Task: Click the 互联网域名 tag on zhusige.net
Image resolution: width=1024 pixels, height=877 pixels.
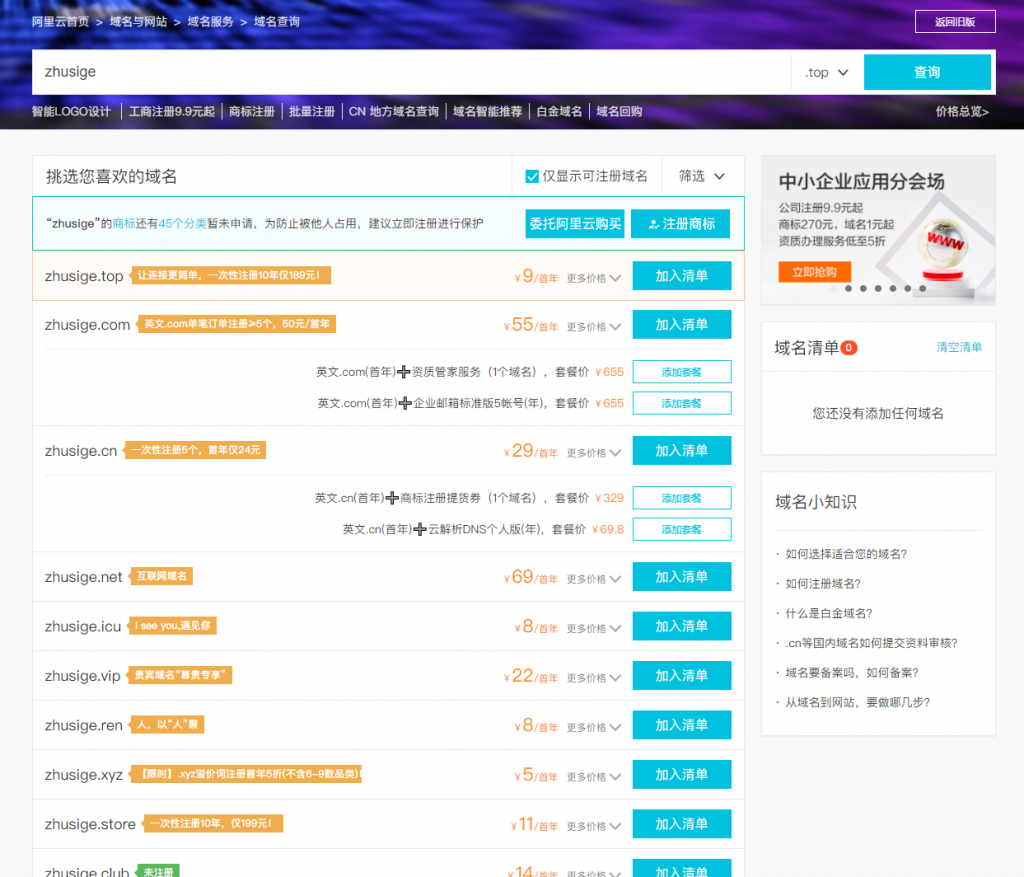Action: coord(161,576)
